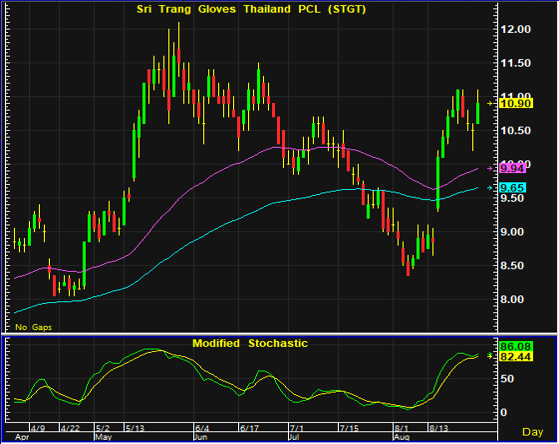The height and width of the screenshot is (444, 559).
Task: Click the Jun month label
Action: pos(201,437)
